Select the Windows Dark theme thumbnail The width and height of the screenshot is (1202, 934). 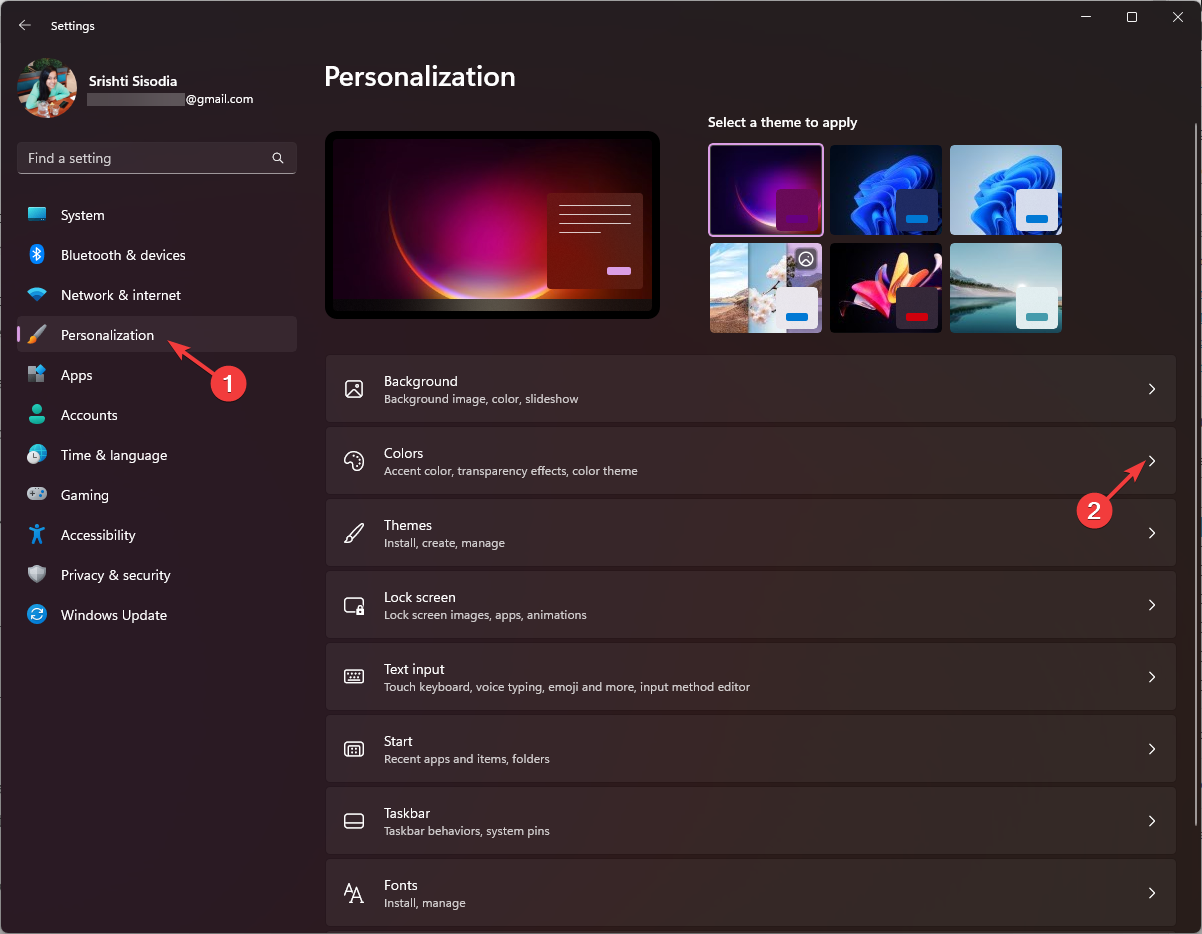pyautogui.click(x=886, y=190)
